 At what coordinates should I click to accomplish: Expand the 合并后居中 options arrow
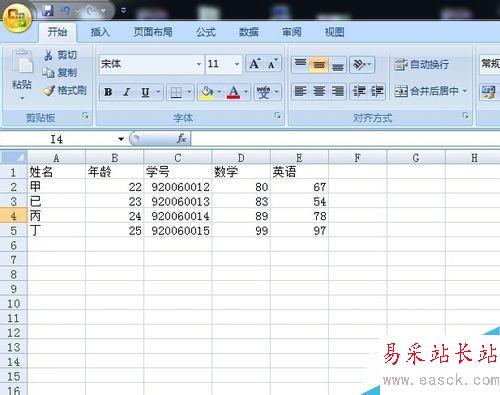tap(465, 91)
